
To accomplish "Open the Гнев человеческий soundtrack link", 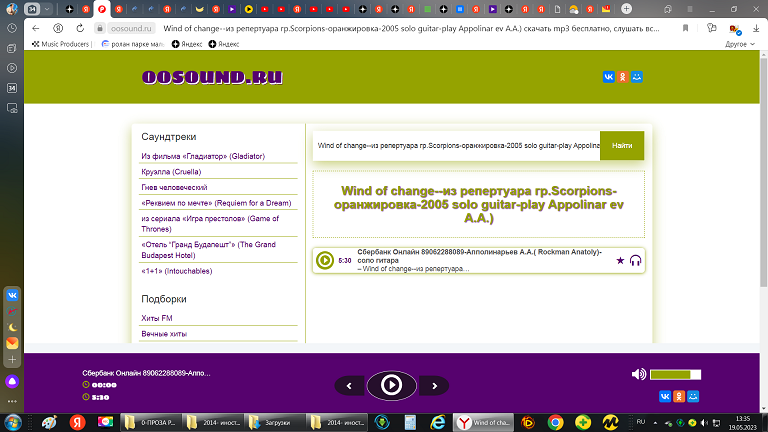I will [174, 188].
